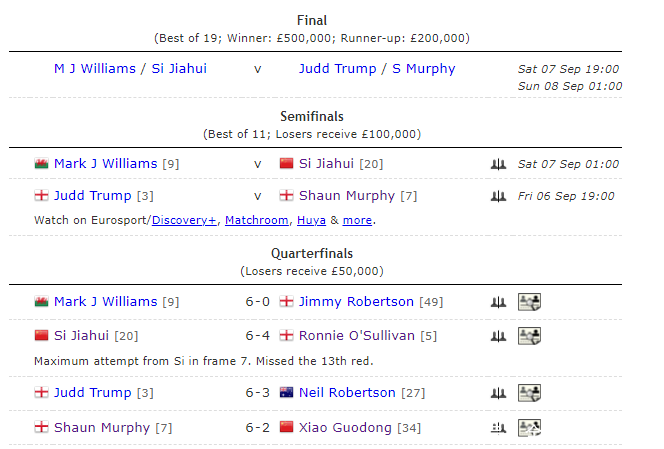Follow the Huya link
Image resolution: width=664 pixels, height=449 pixels.
tap(311, 220)
